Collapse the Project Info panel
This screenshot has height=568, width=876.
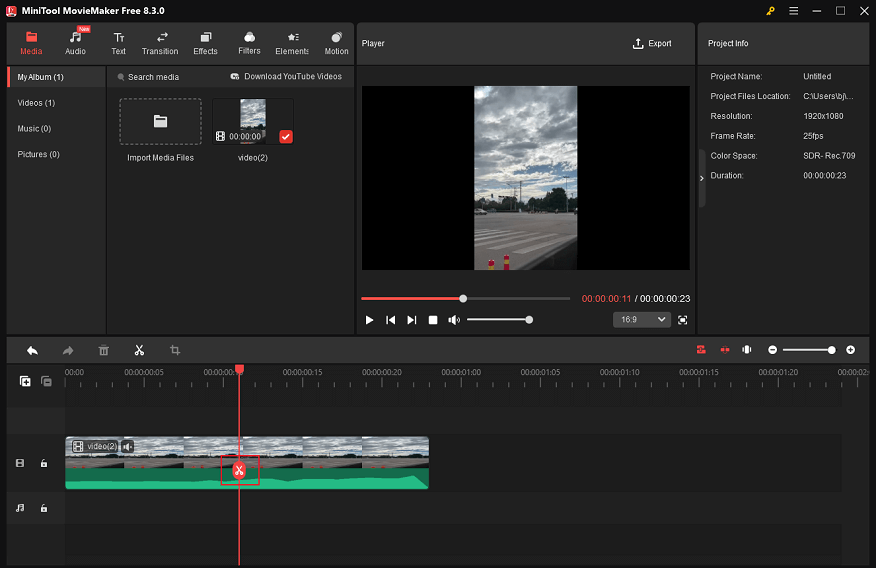point(702,178)
